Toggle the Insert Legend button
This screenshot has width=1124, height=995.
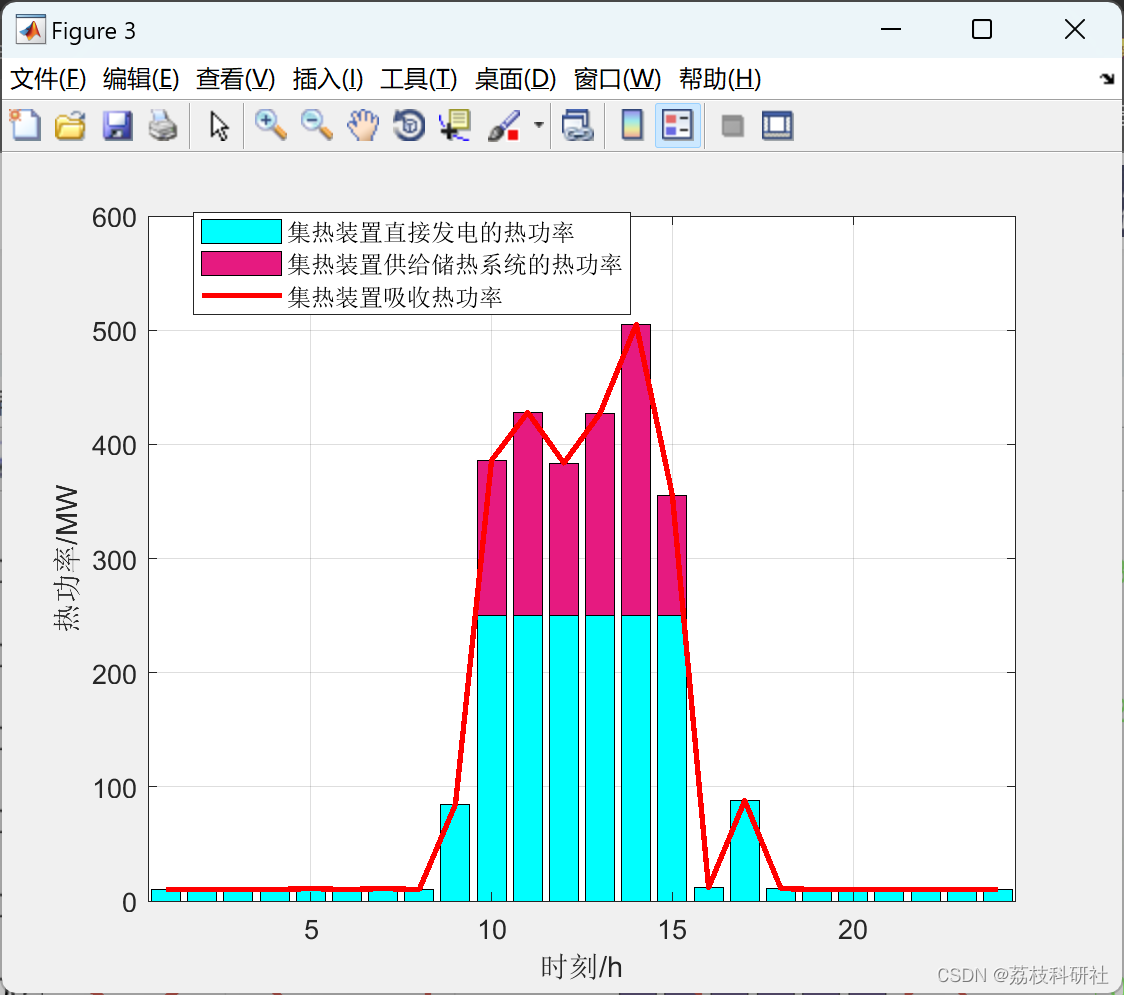click(x=677, y=125)
